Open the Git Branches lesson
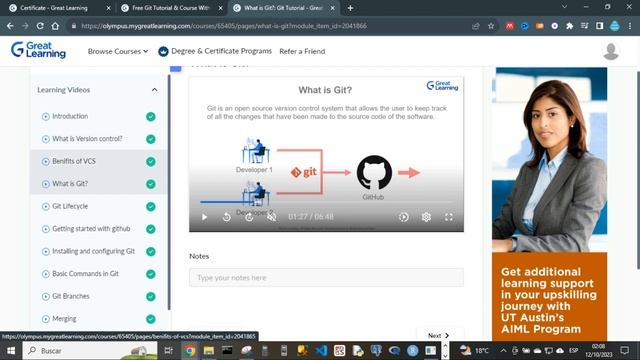The height and width of the screenshot is (360, 640). pos(71,296)
